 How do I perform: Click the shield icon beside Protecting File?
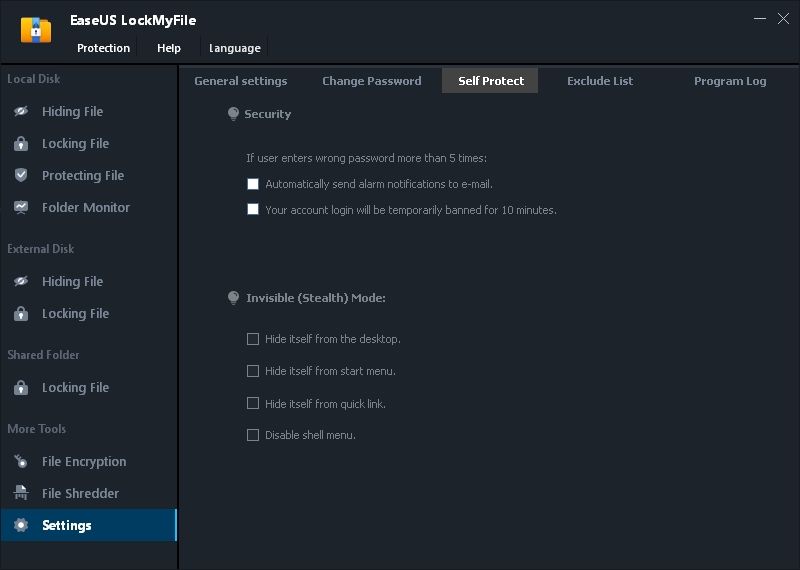coord(21,176)
